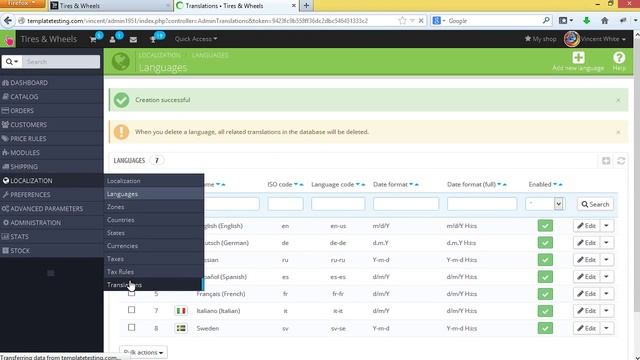Expand the Vincent White user menu
The width and height of the screenshot is (640, 360).
[x=603, y=39]
